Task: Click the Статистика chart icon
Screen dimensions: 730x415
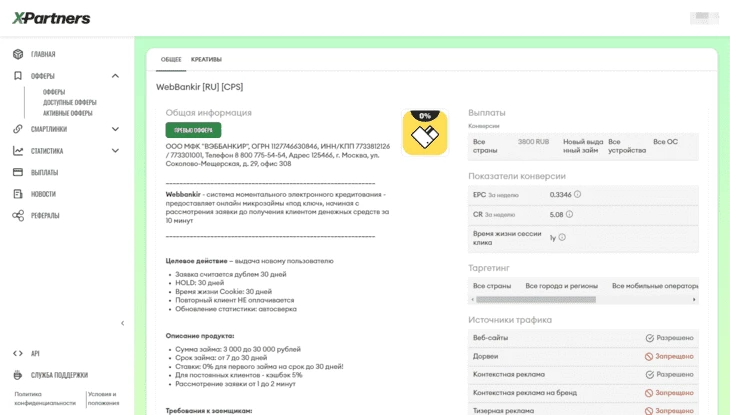Action: pyautogui.click(x=18, y=151)
